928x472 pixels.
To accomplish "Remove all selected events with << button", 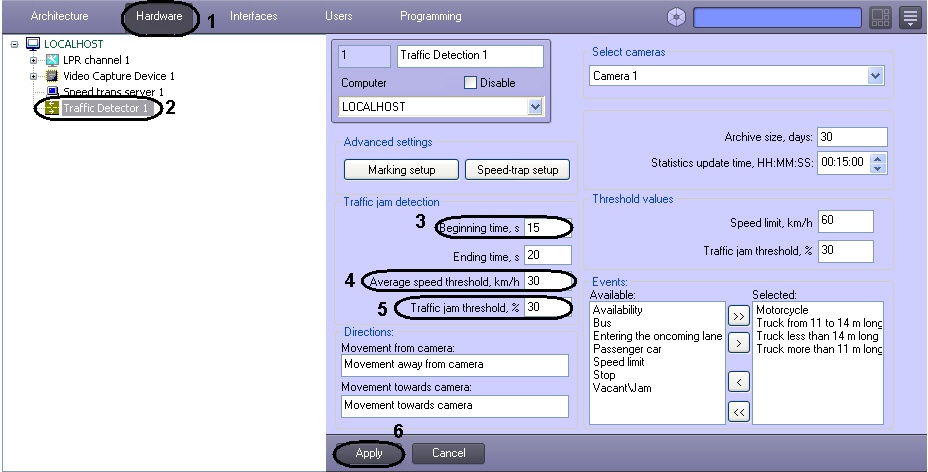I will click(739, 412).
